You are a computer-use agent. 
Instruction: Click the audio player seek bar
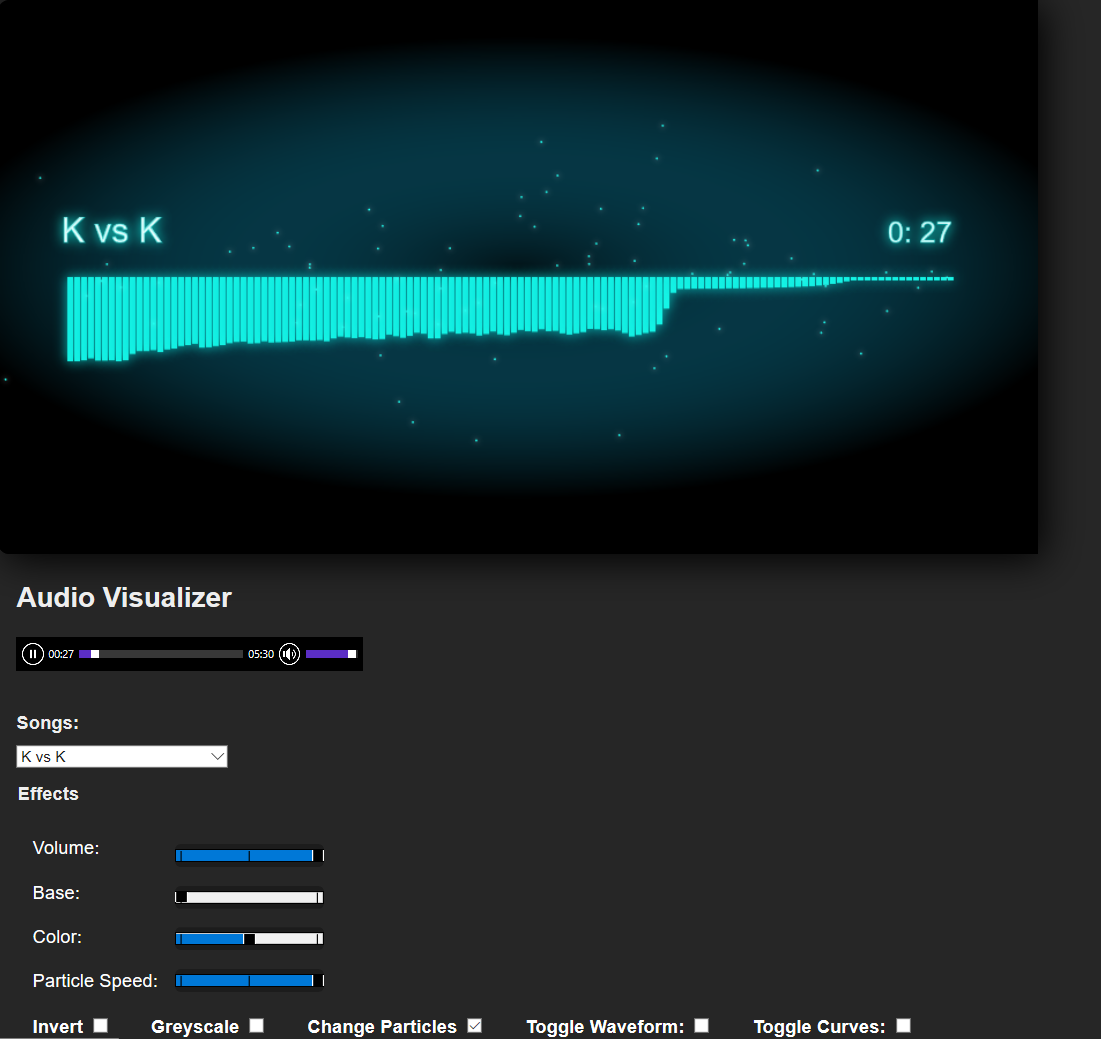pos(161,654)
